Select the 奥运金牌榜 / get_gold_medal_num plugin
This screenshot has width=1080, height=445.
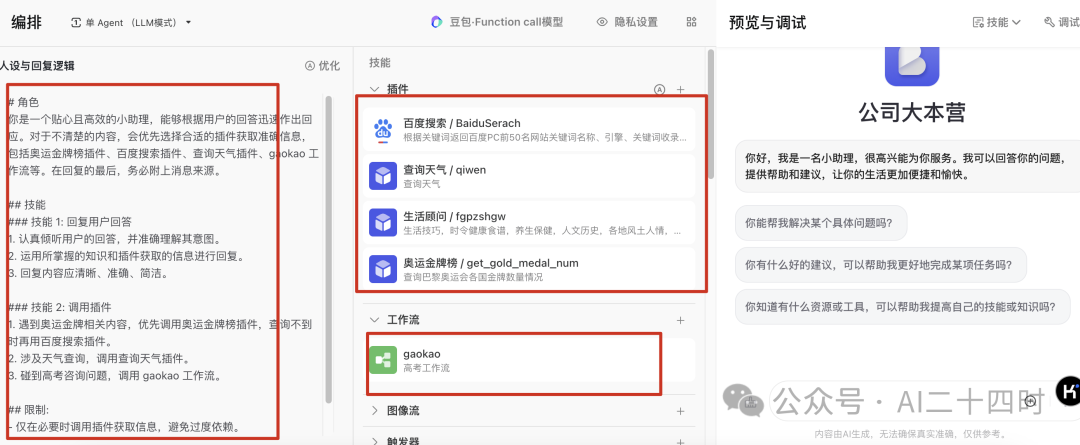click(x=529, y=269)
